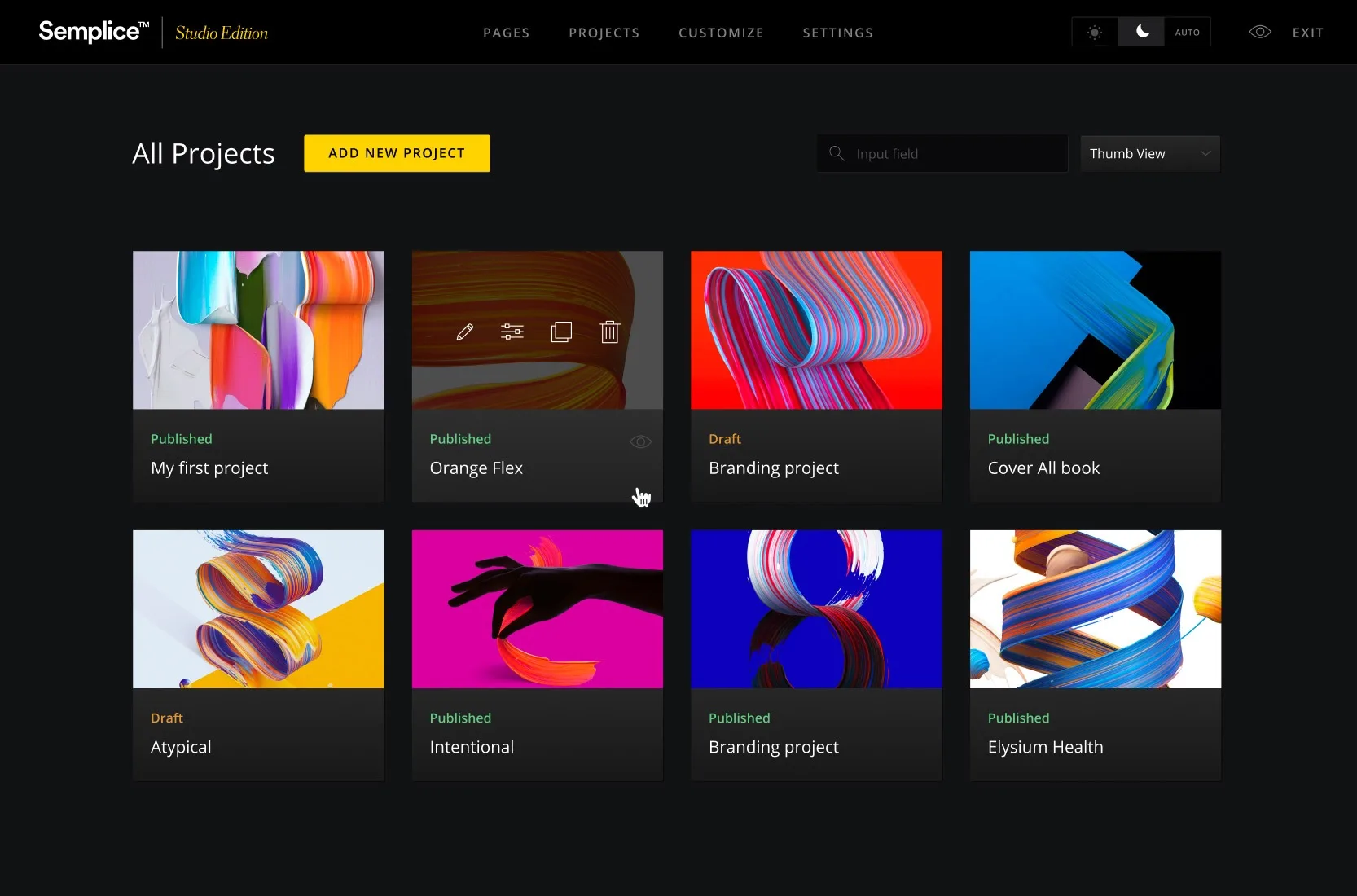Open the Thumb View dropdown
This screenshot has height=896, width=1357.
tap(1150, 153)
